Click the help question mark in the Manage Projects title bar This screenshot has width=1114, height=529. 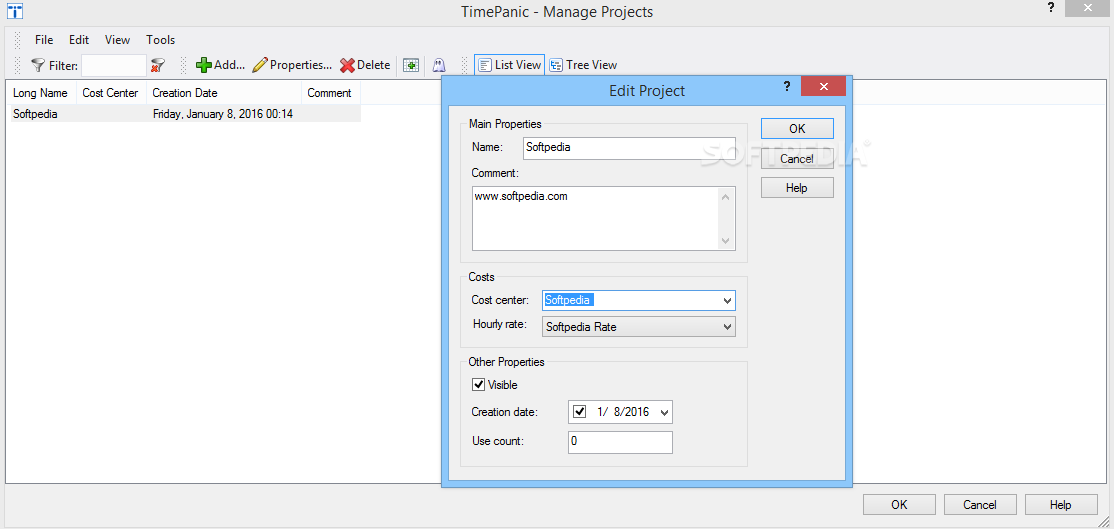point(1051,8)
